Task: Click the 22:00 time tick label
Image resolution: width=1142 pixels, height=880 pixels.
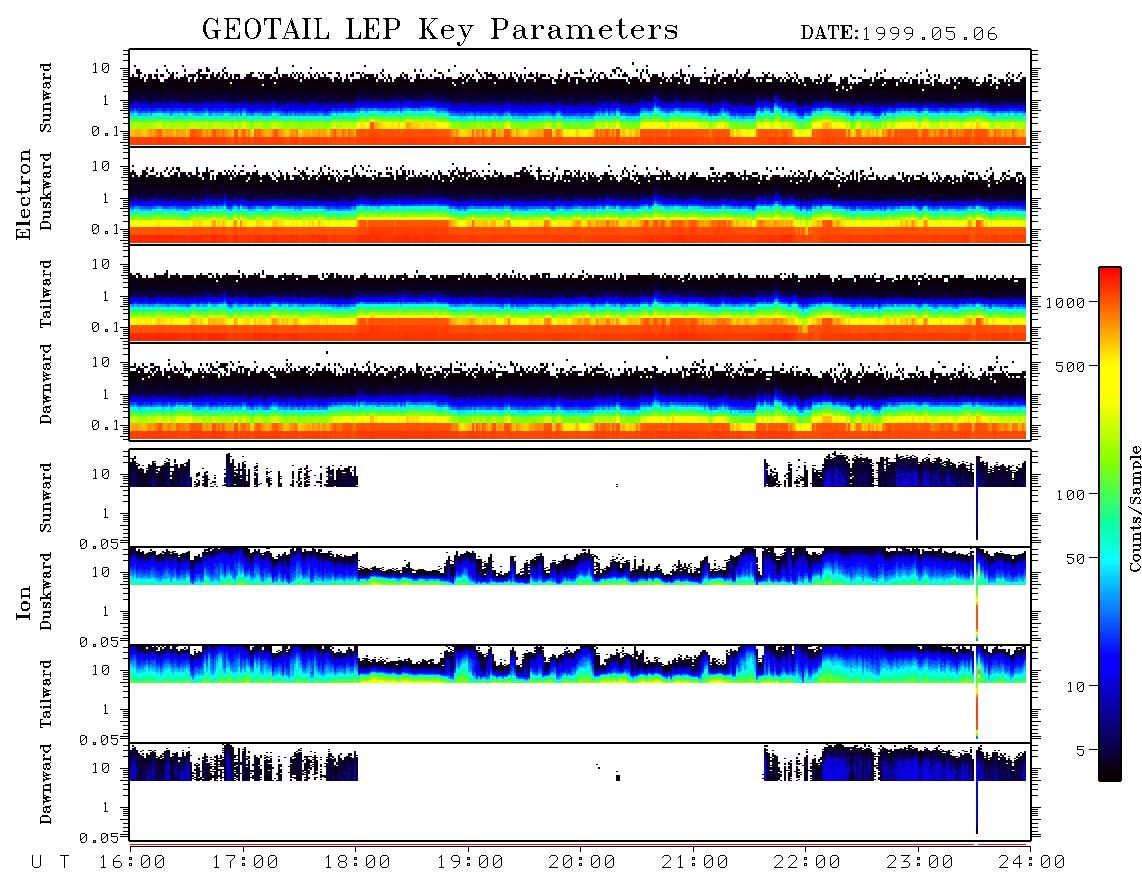Action: click(x=807, y=863)
